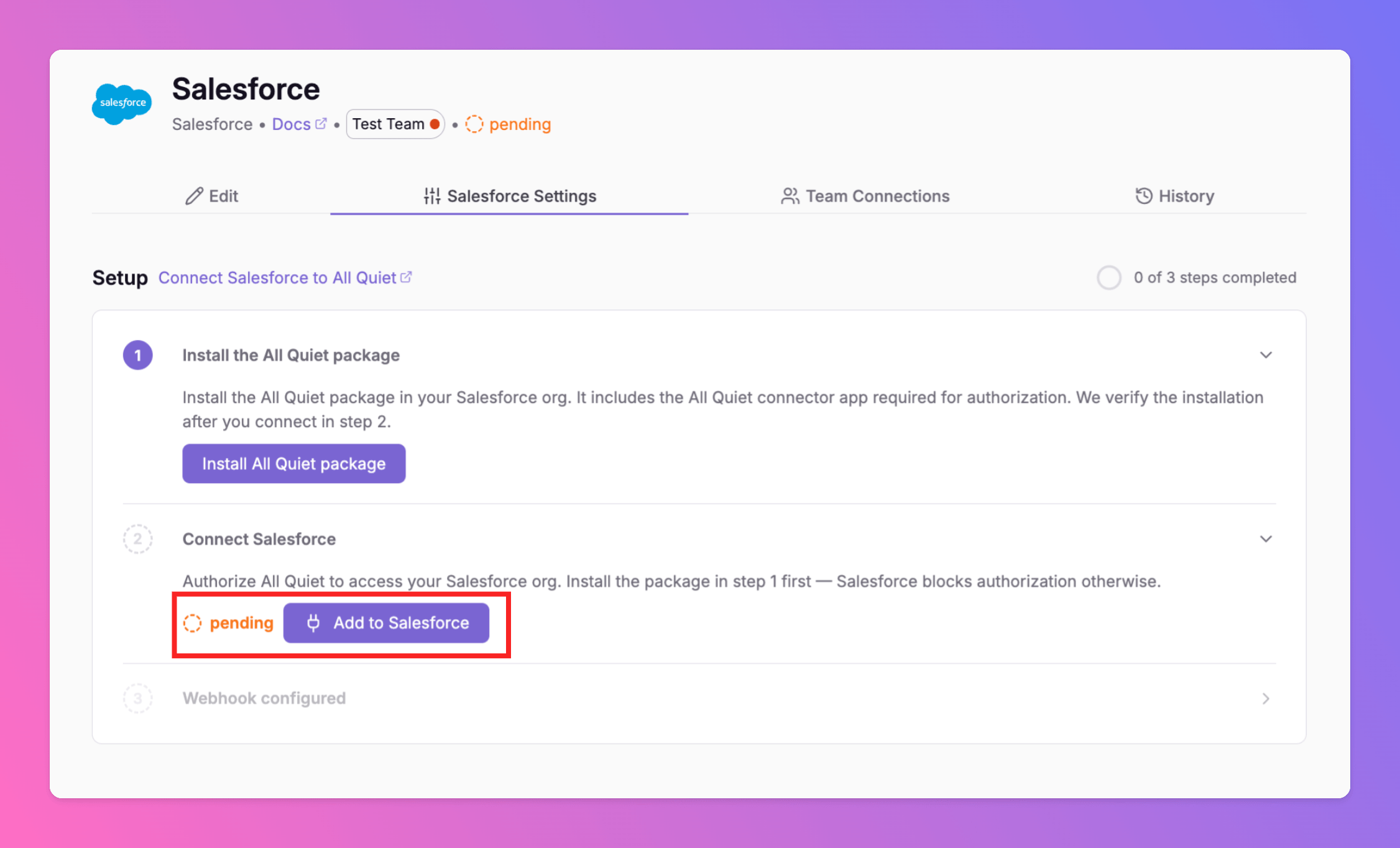Viewport: 1400px width, 848px height.
Task: Click the Salesforce page title
Action: pos(246,89)
